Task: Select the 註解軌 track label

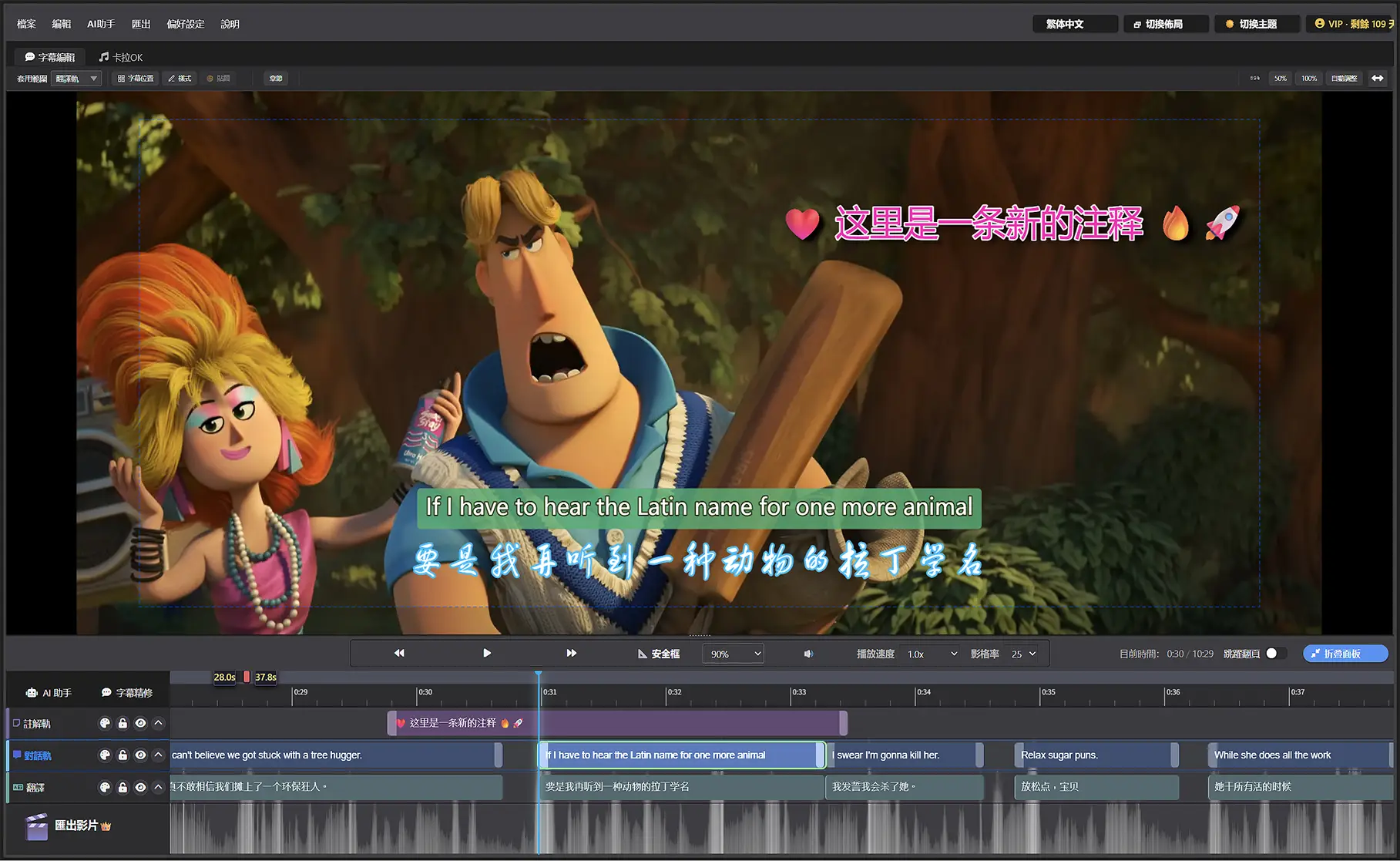Action: 36,724
